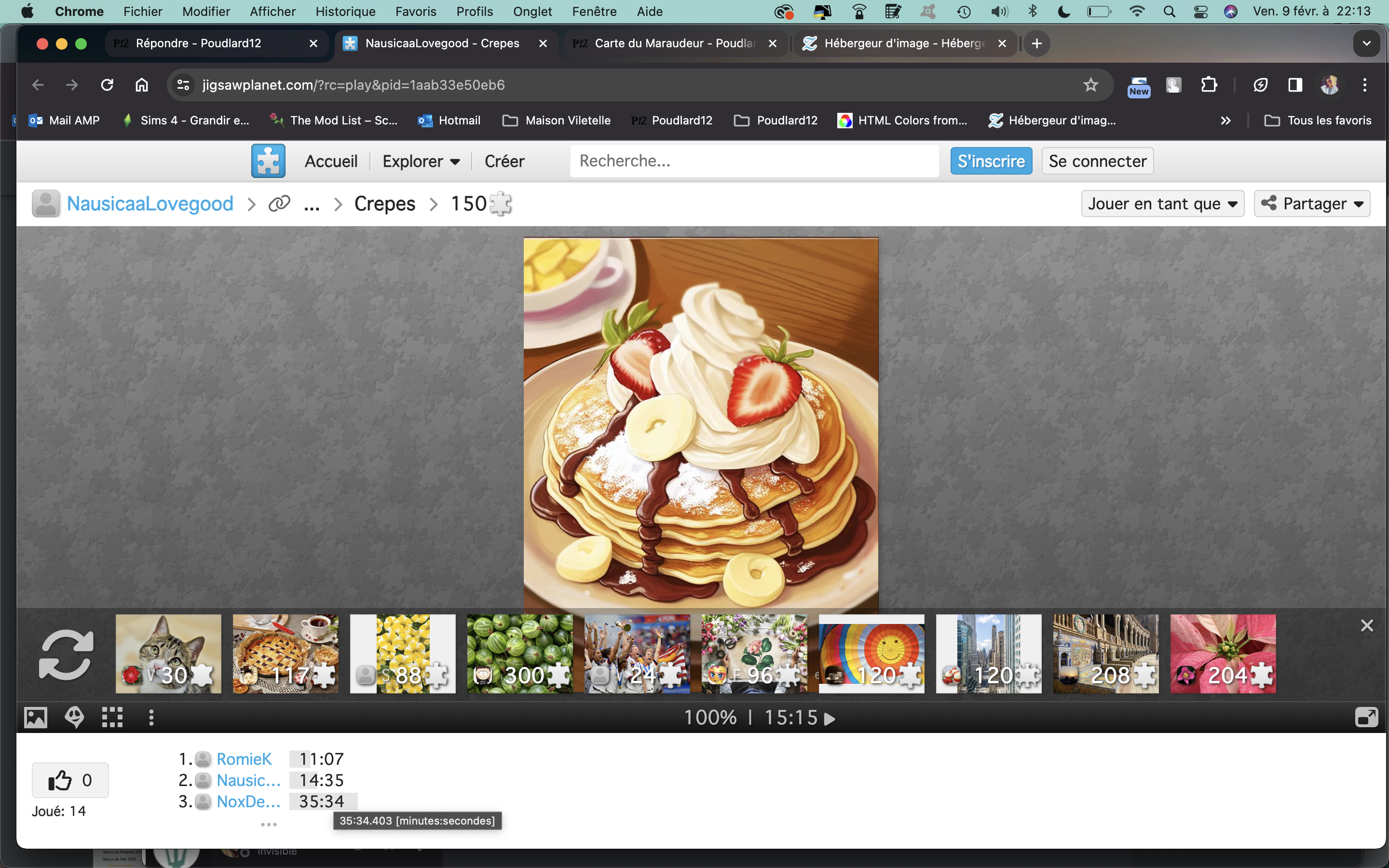Viewport: 1389px width, 868px height.
Task: Click the jigsaw puzzle site logo
Action: (x=268, y=161)
